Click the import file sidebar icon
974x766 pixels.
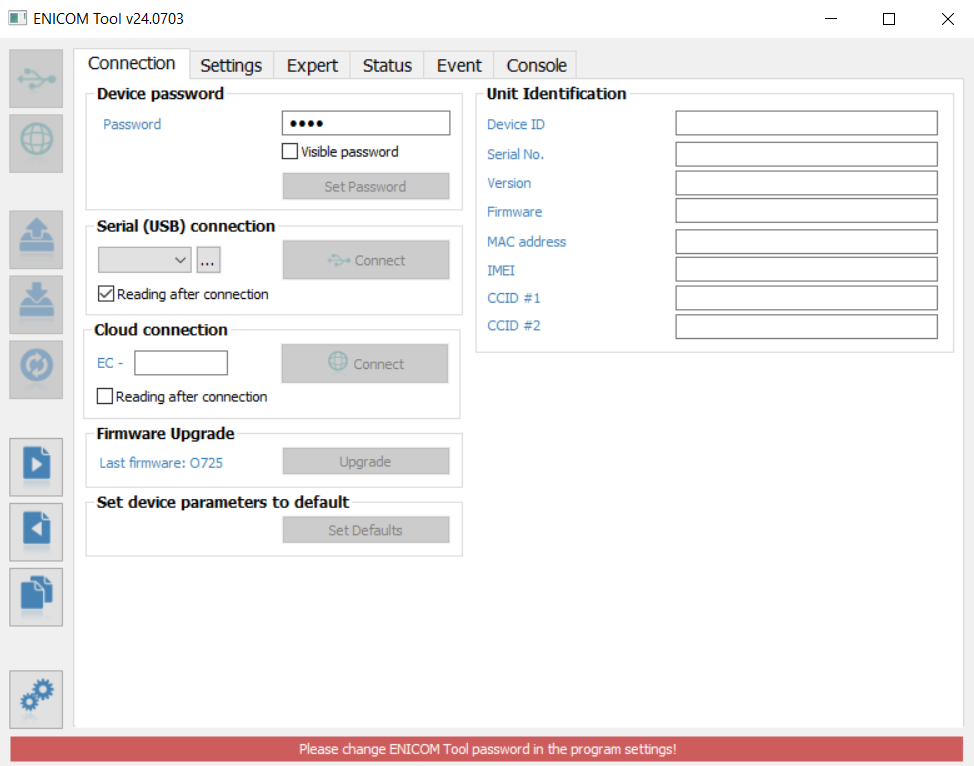[x=35, y=531]
